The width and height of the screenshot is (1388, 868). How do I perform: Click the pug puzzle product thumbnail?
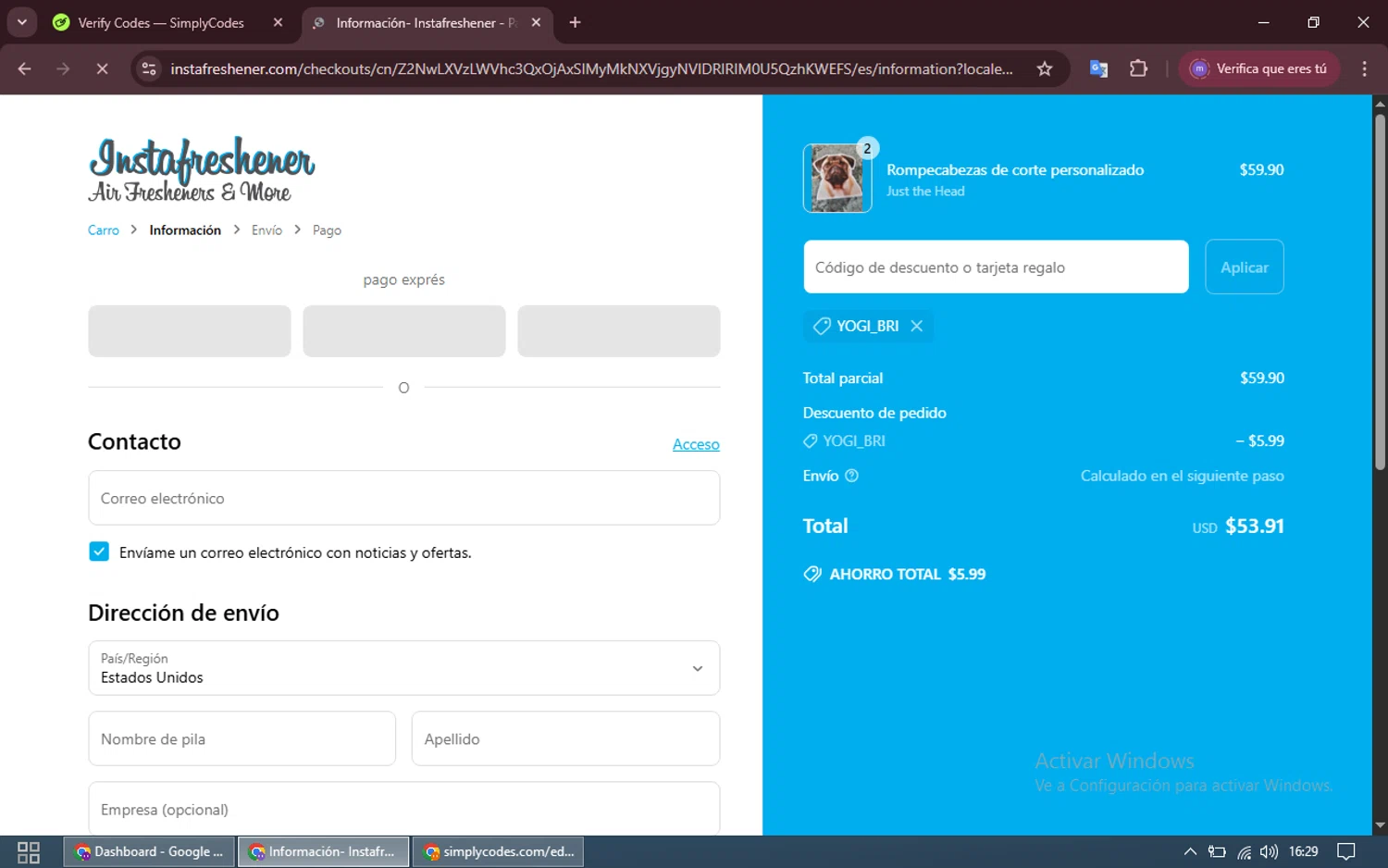coord(837,179)
